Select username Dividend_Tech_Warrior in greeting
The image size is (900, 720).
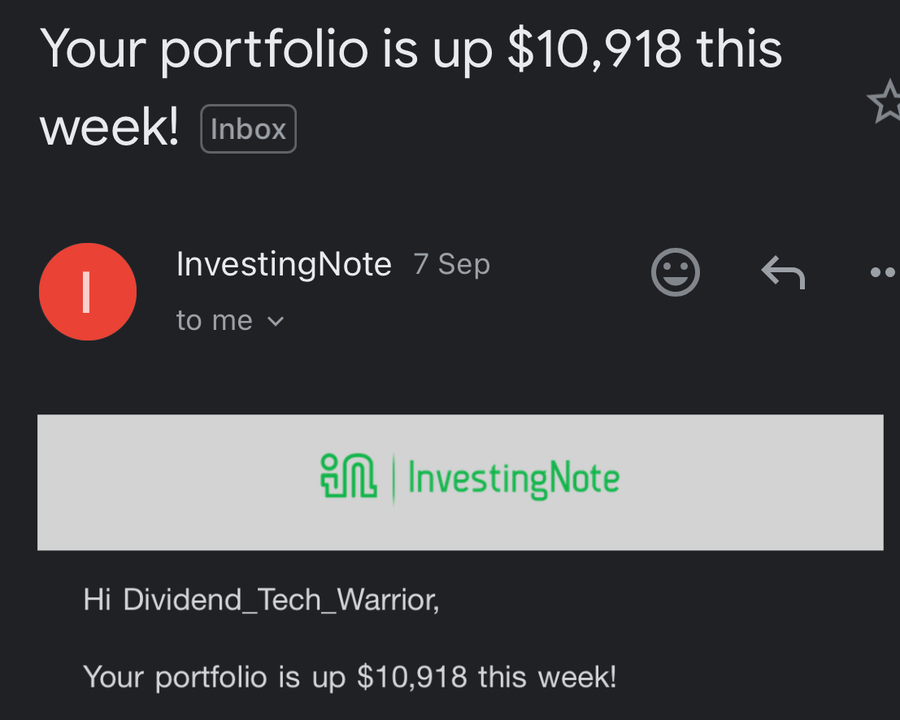(281, 600)
